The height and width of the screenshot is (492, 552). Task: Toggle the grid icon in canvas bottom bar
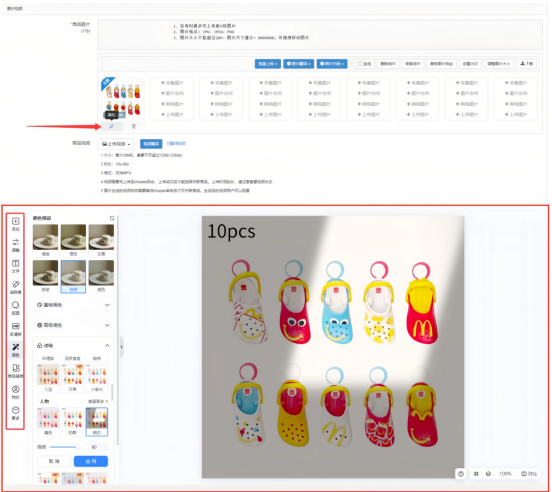(x=476, y=474)
